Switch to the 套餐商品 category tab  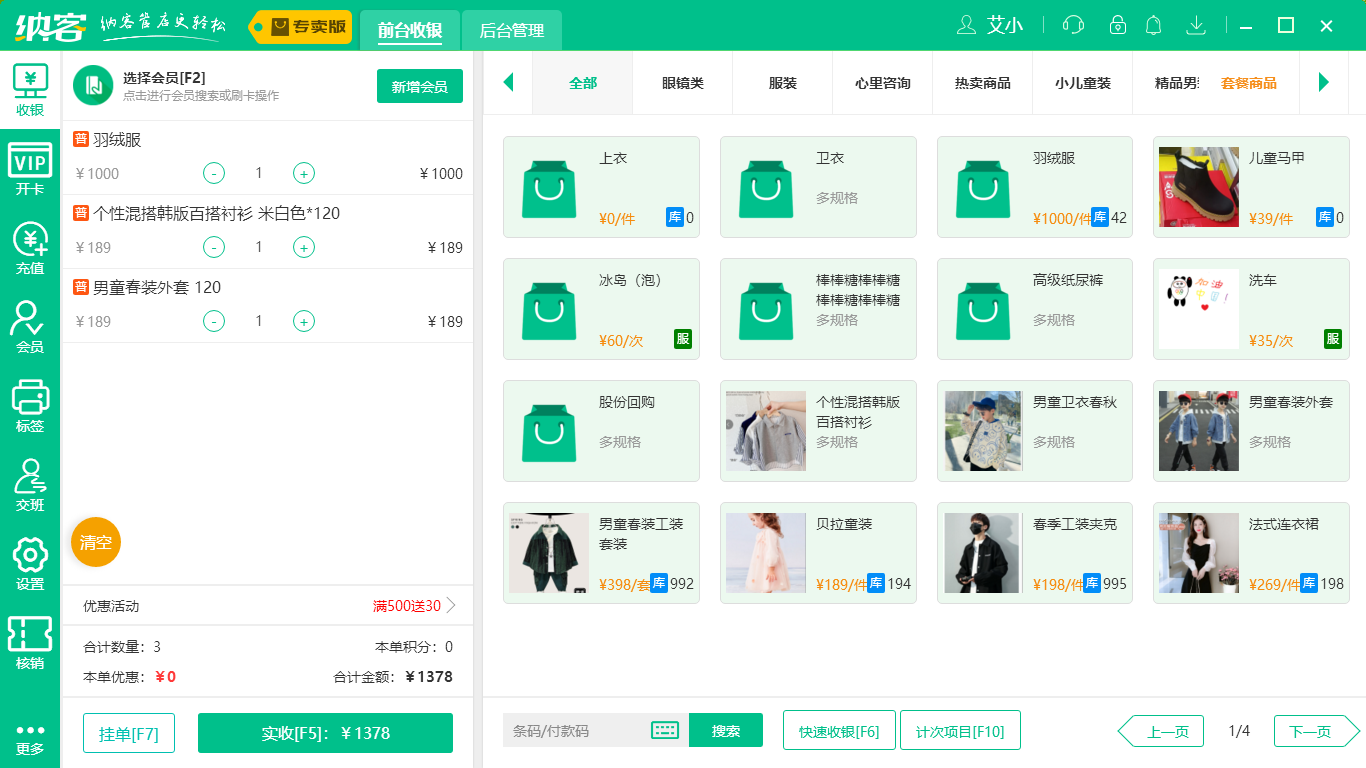click(1251, 84)
